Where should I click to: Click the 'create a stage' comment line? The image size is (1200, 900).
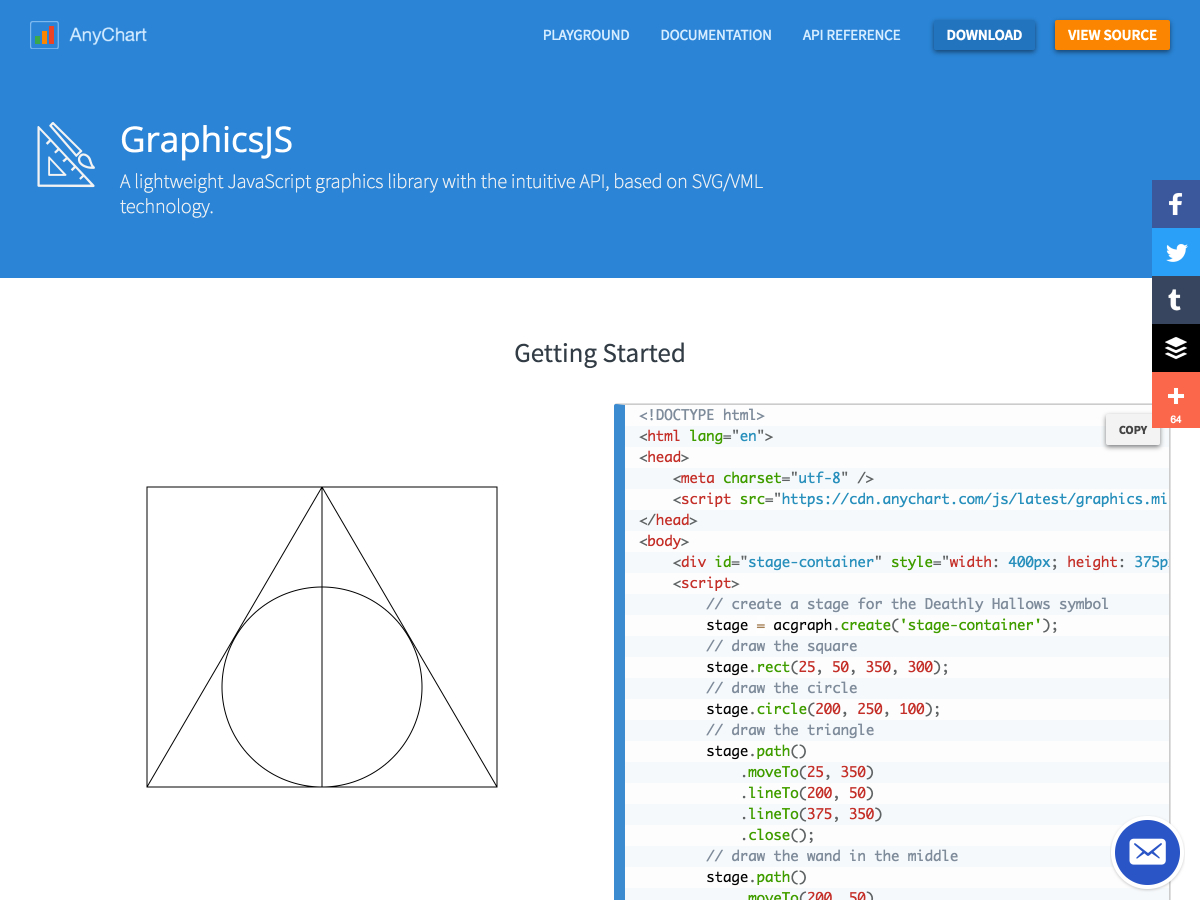click(x=907, y=604)
